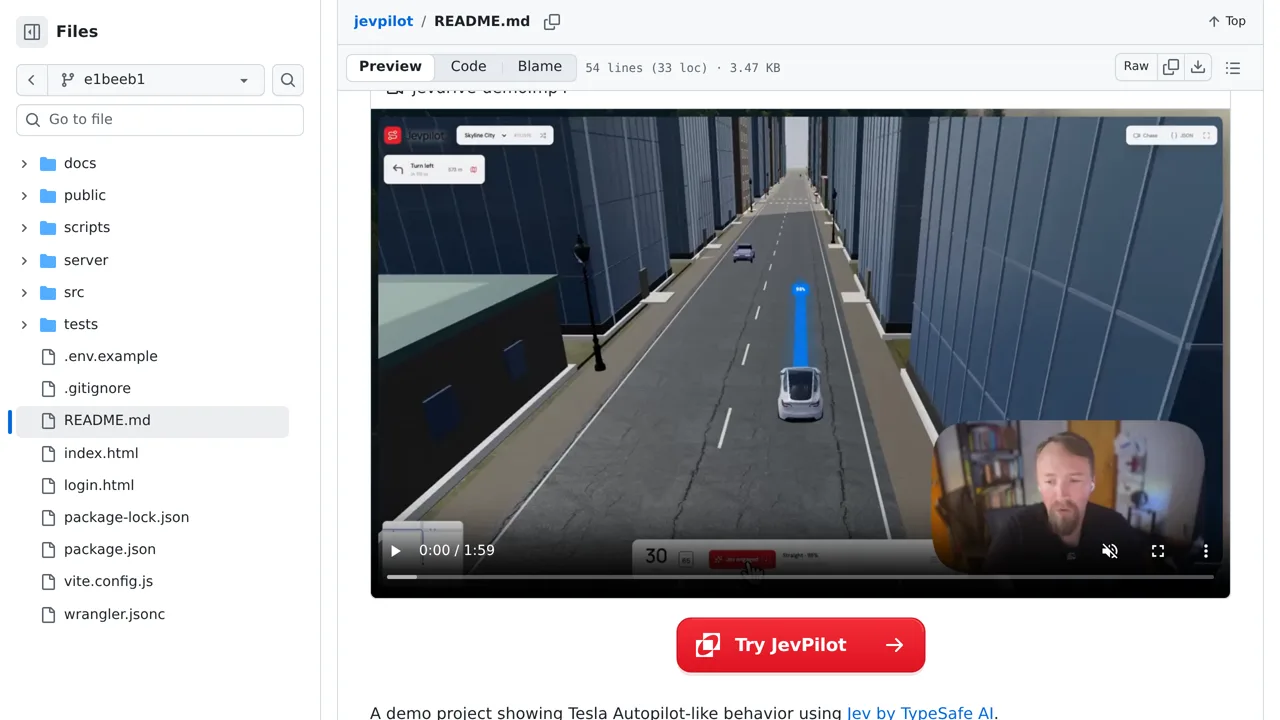This screenshot has width=1280, height=720.
Task: Open the src folder
Action: coord(74,292)
